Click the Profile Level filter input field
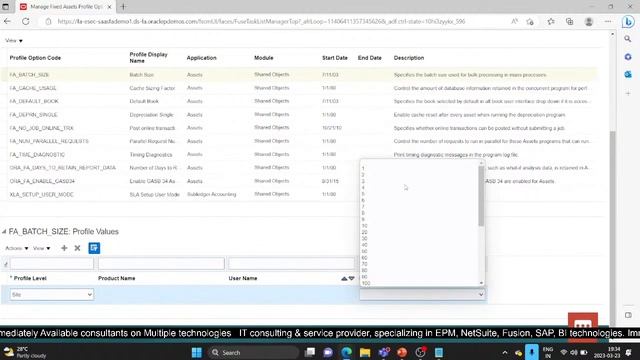Screen dimensions: 640x360 click(x=52, y=264)
